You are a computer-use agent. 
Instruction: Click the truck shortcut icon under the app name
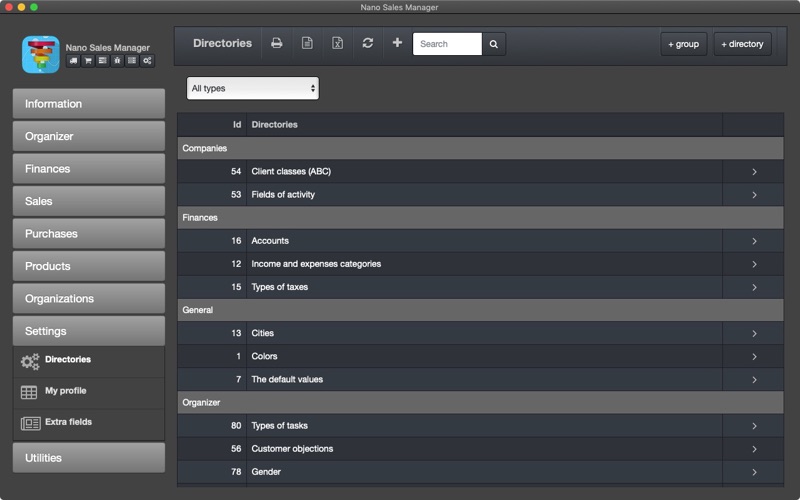pyautogui.click(x=73, y=61)
